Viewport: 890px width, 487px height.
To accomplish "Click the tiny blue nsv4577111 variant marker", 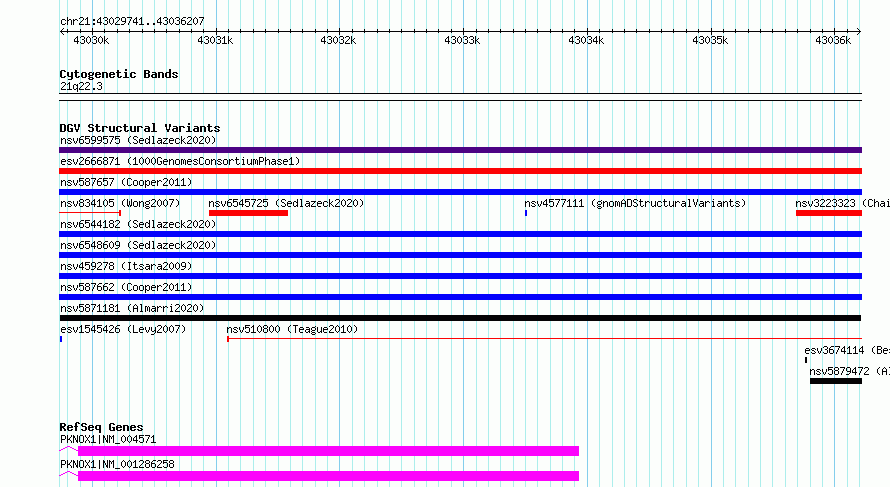I will [526, 213].
